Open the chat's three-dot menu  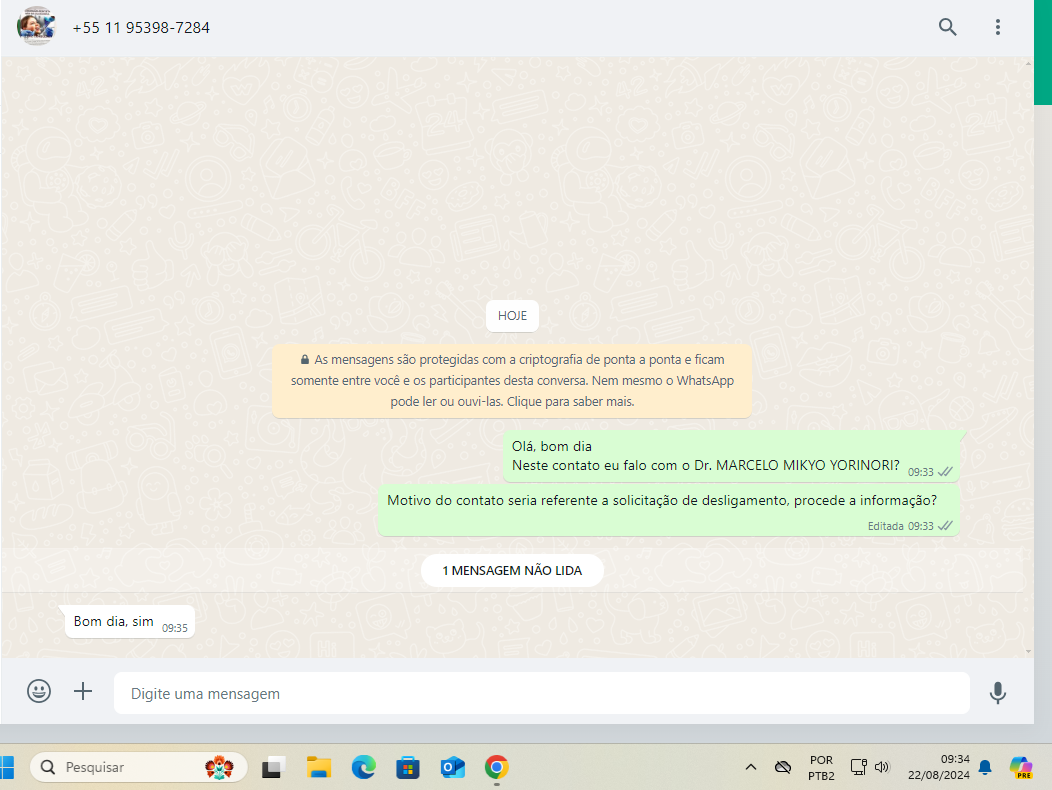coord(998,27)
